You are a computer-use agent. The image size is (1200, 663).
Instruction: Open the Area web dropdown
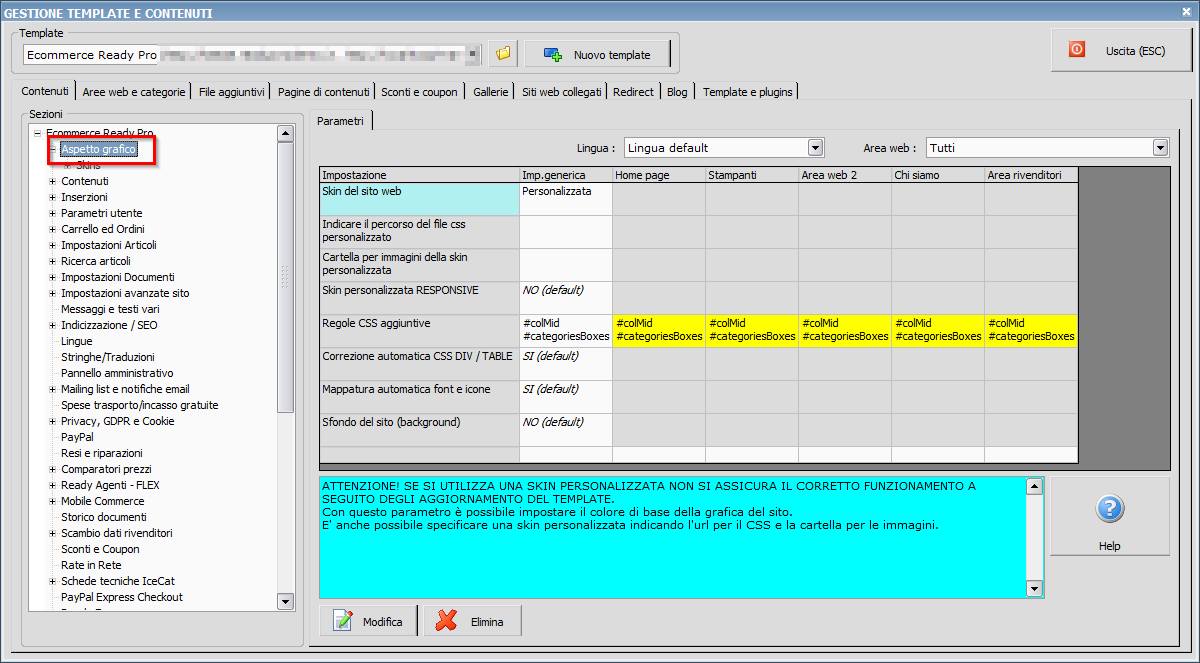tap(1160, 148)
